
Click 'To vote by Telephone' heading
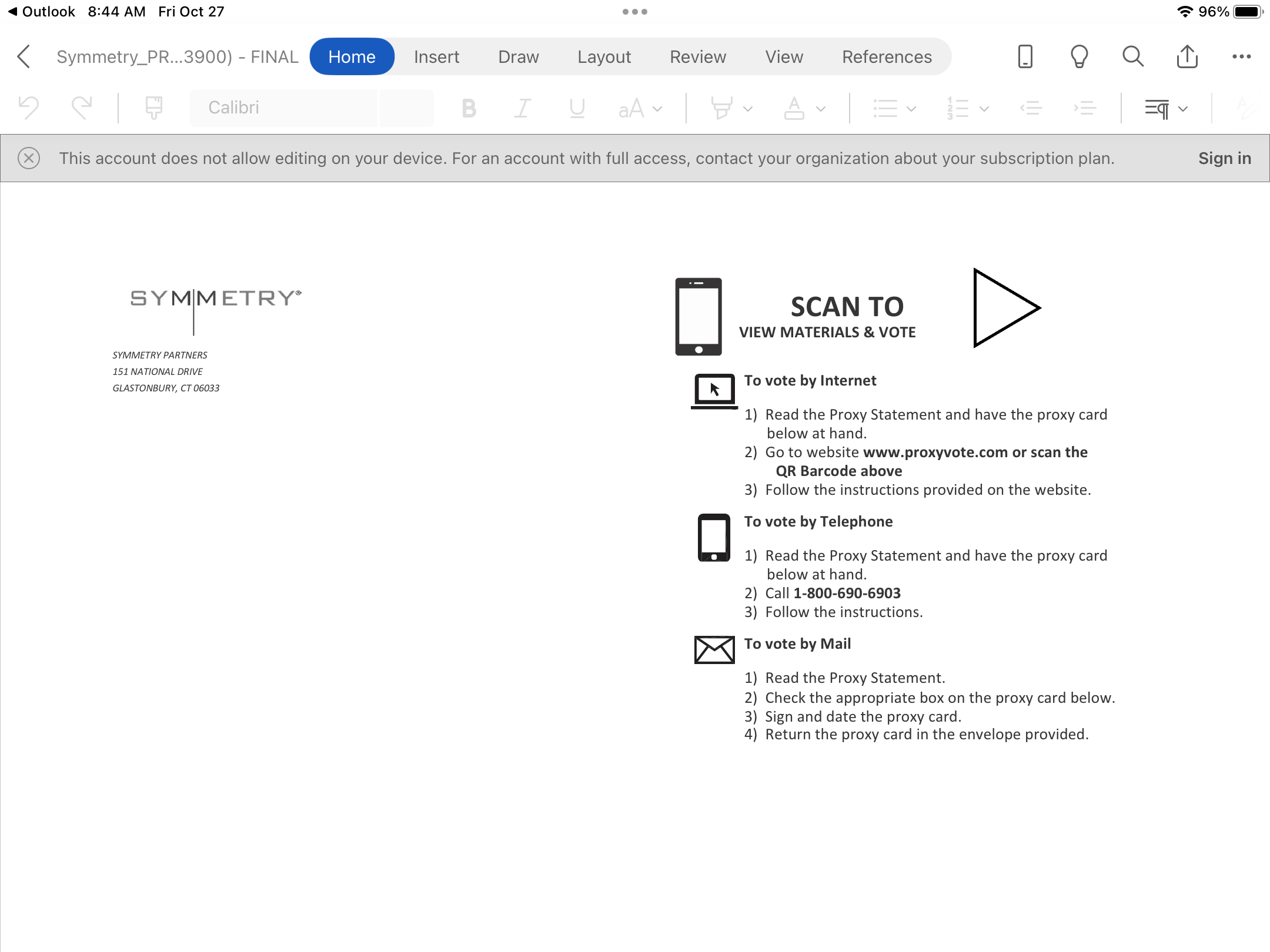click(818, 522)
